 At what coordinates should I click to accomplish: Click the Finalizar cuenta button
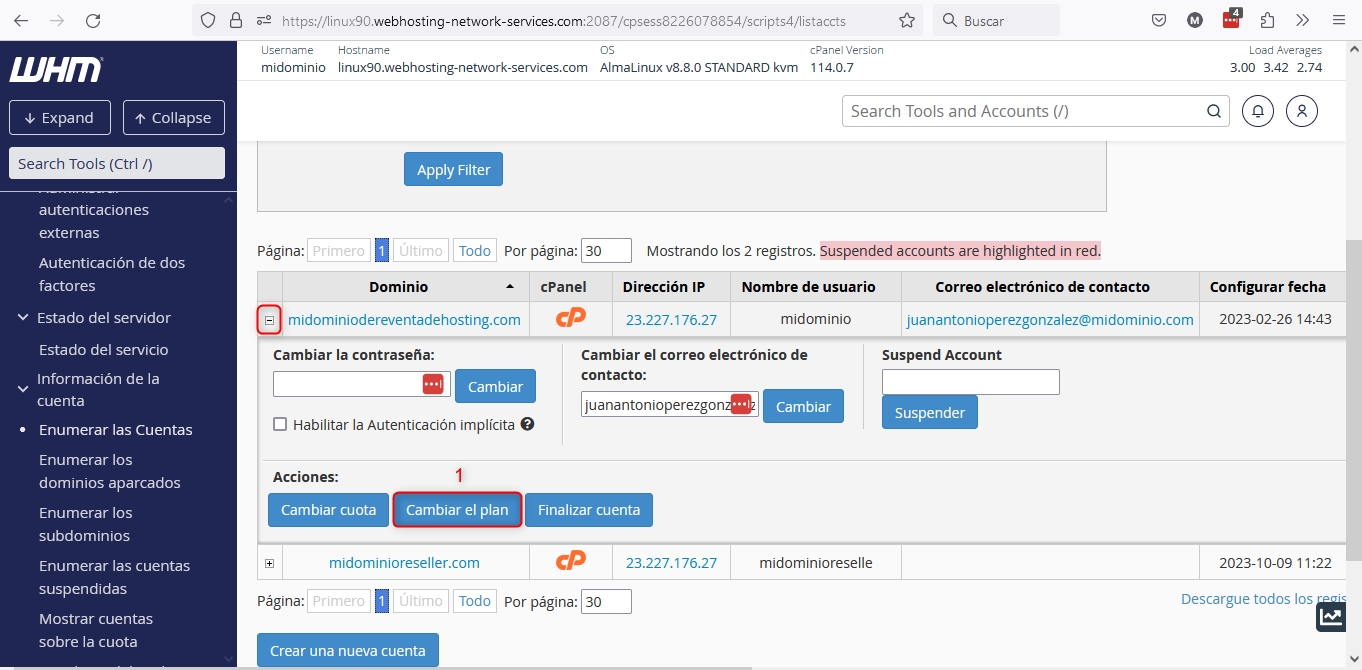pyautogui.click(x=588, y=510)
